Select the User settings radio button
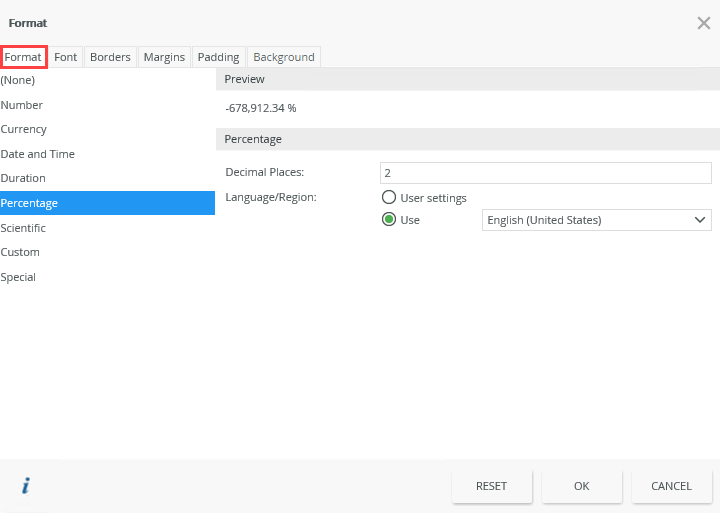The width and height of the screenshot is (720, 513). pyautogui.click(x=388, y=197)
